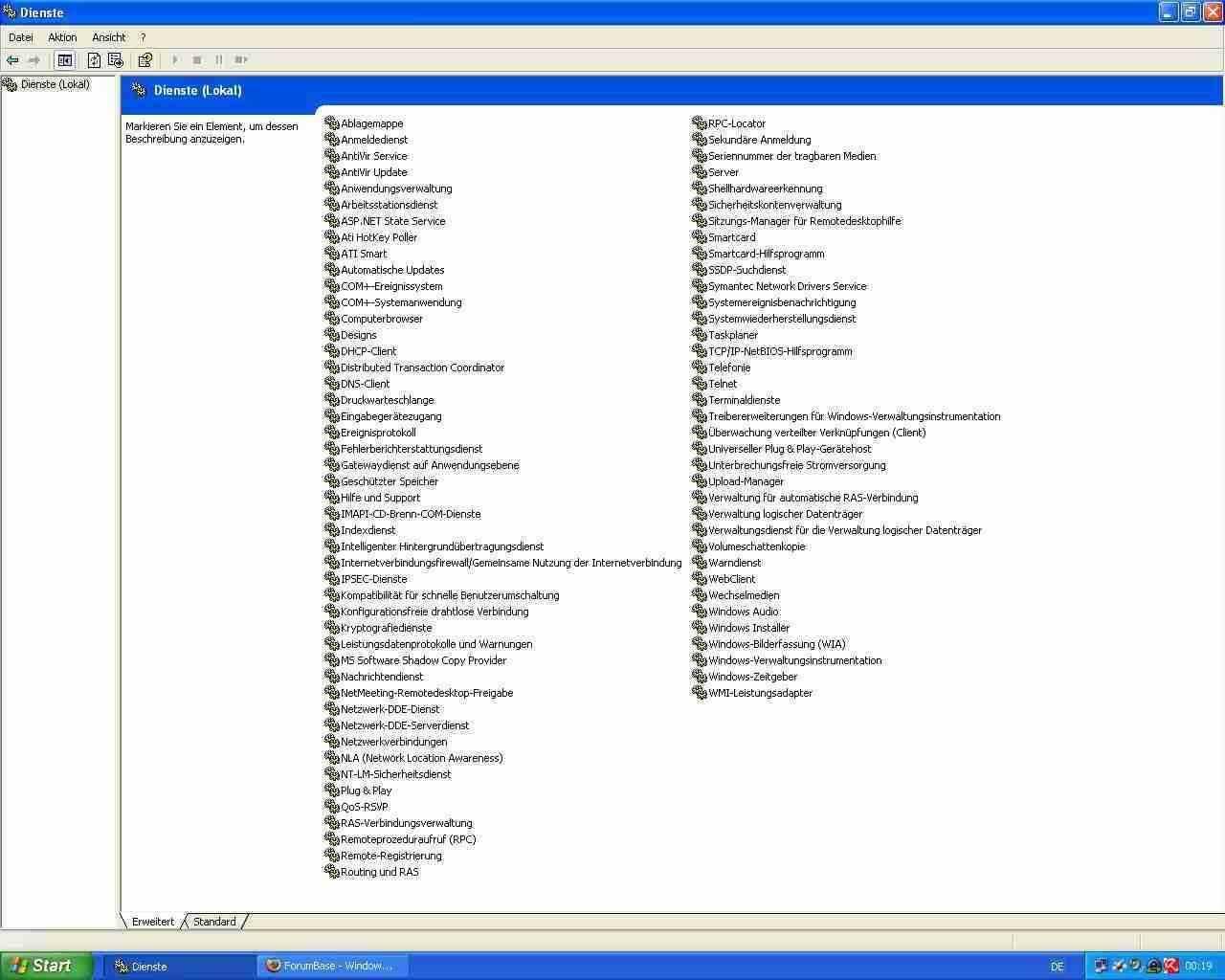
Task: Select the Druckwarteschlange service
Action: pyautogui.click(x=388, y=400)
